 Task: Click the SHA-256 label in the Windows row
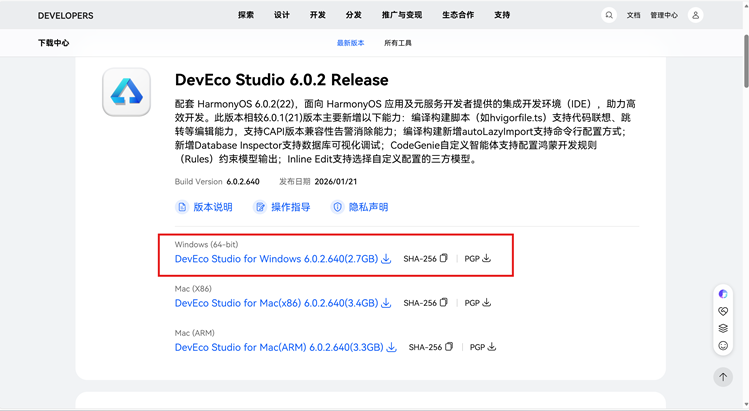420,259
